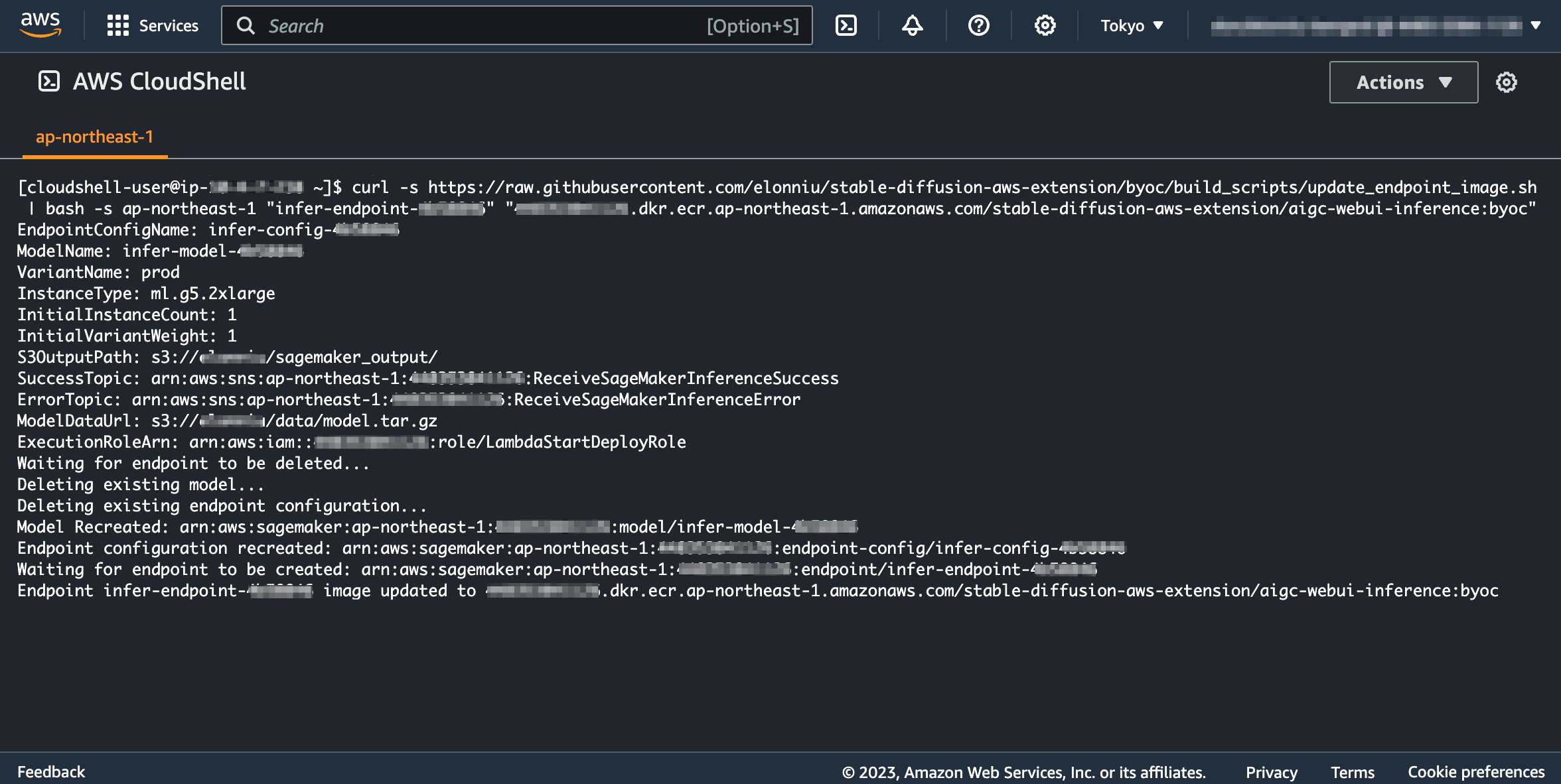Image resolution: width=1561 pixels, height=784 pixels.
Task: Open the Terms link
Action: pos(1352,772)
